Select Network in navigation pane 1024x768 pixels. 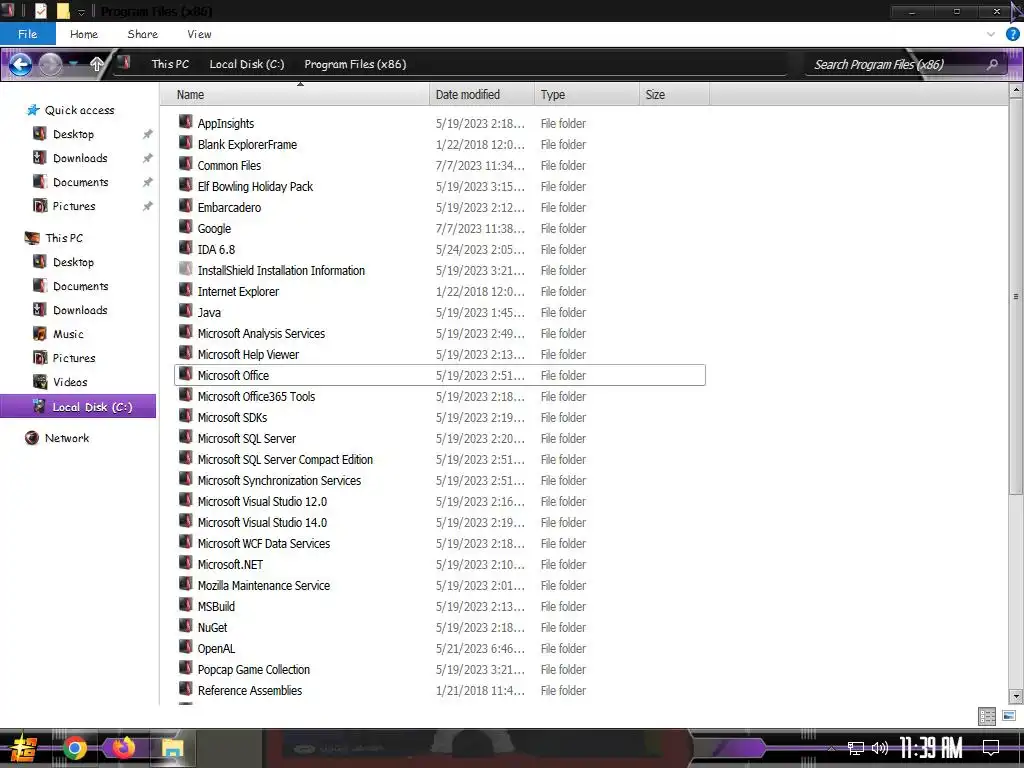[x=67, y=438]
